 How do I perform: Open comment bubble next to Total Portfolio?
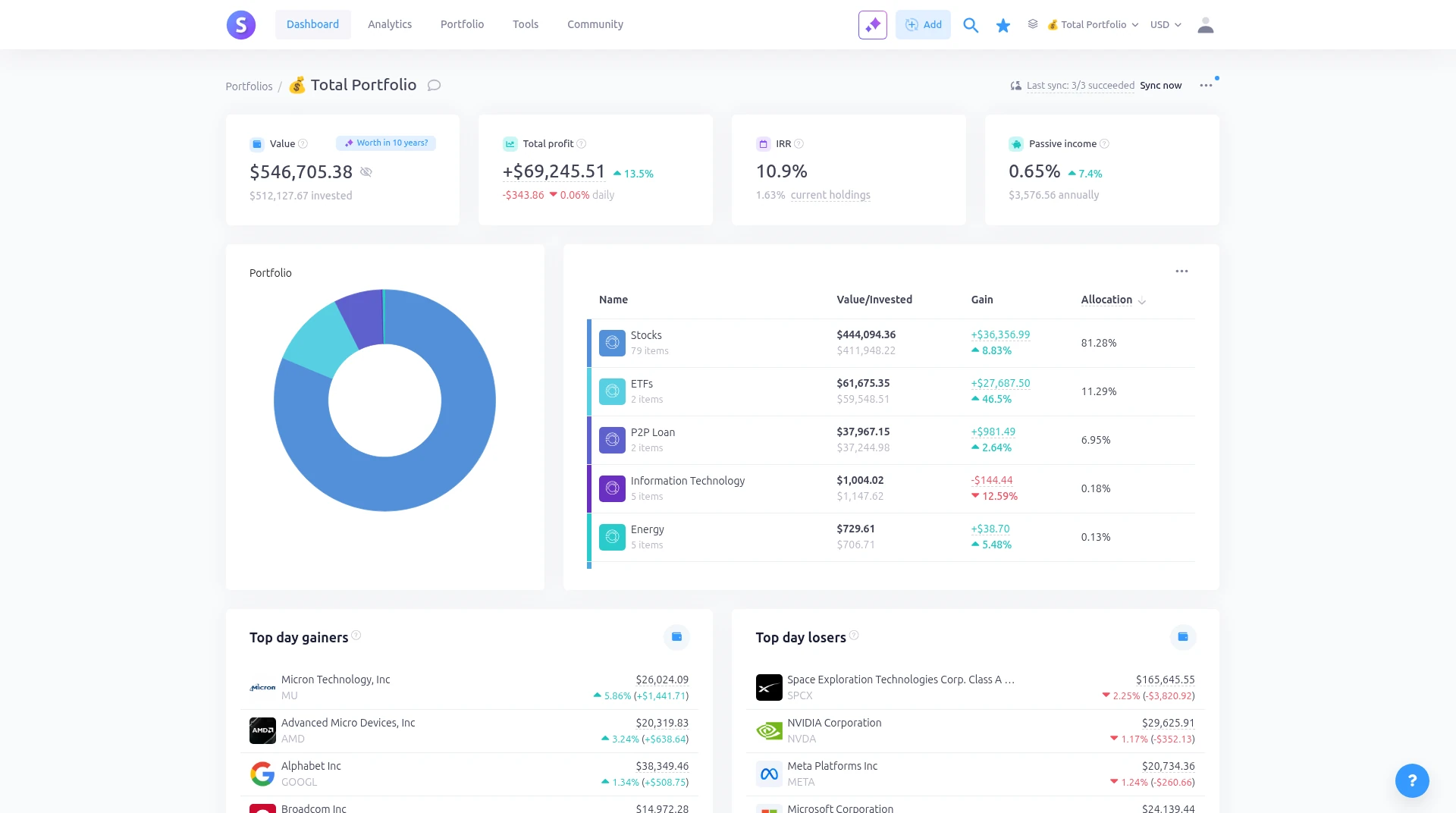point(434,85)
